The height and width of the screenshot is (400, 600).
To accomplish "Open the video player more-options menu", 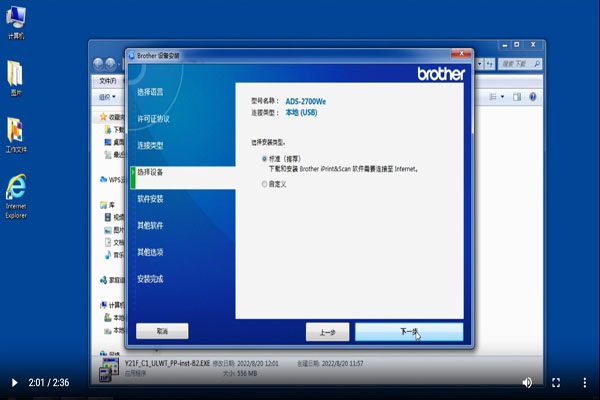I will point(584,382).
